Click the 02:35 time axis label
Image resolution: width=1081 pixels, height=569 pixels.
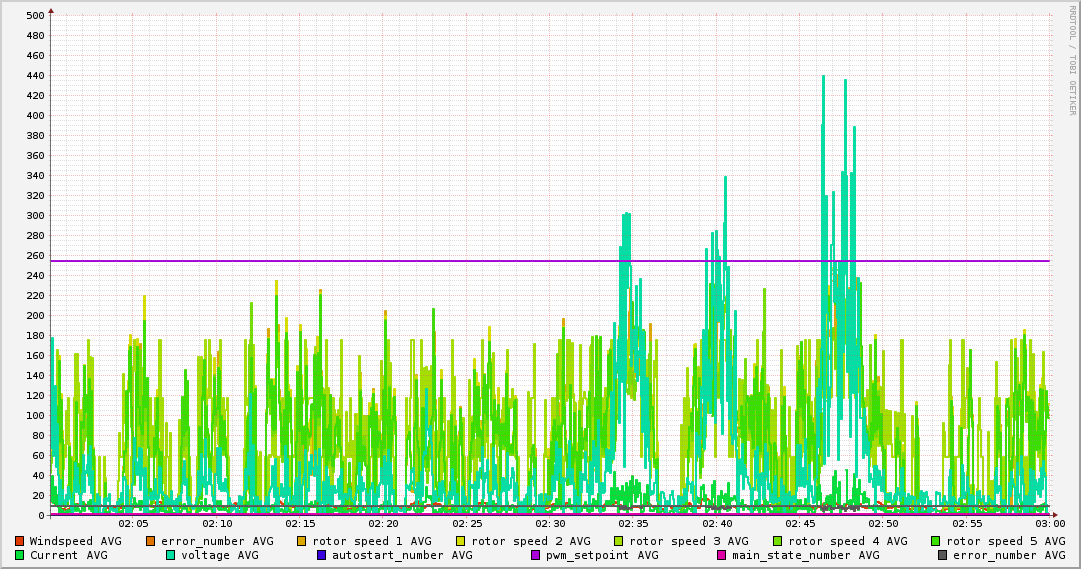pos(634,523)
